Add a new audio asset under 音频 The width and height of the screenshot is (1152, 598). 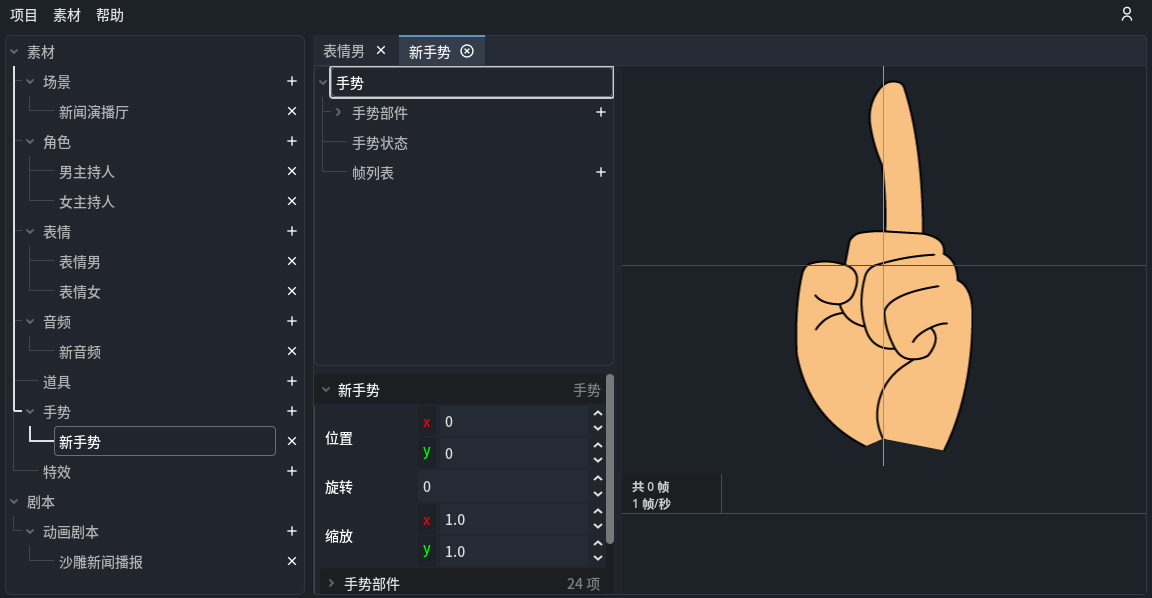coord(291,321)
